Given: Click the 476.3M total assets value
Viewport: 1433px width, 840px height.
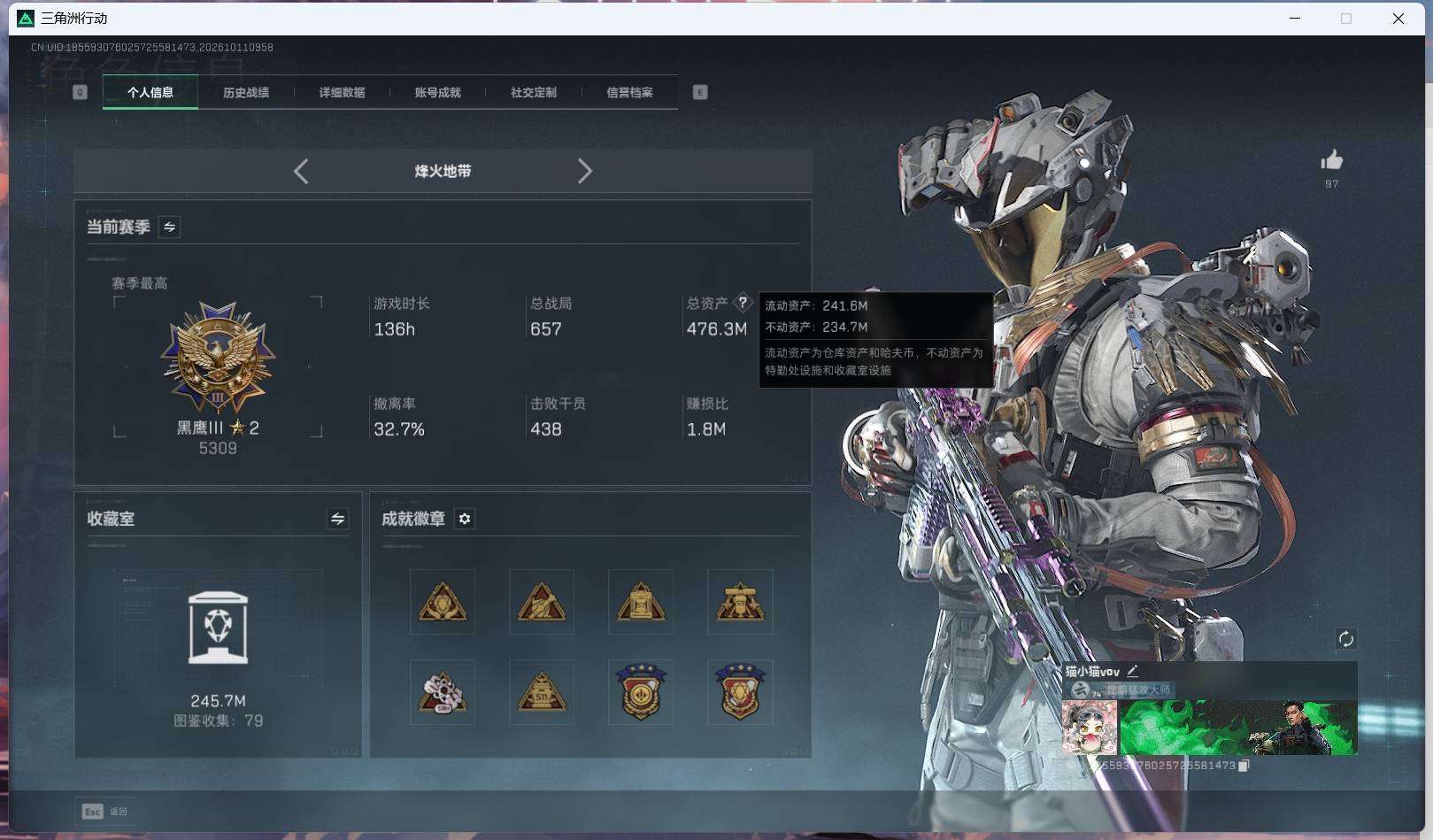Looking at the screenshot, I should 716,329.
